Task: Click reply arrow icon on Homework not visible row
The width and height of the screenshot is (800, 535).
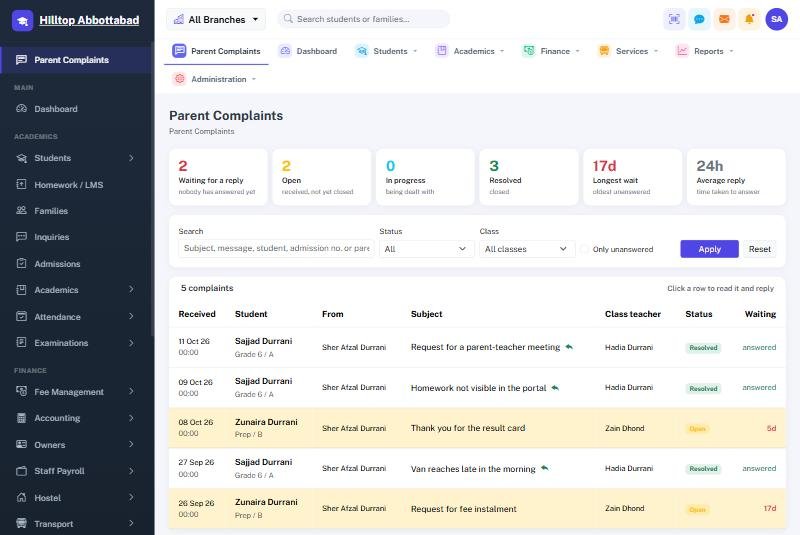Action: (555, 388)
